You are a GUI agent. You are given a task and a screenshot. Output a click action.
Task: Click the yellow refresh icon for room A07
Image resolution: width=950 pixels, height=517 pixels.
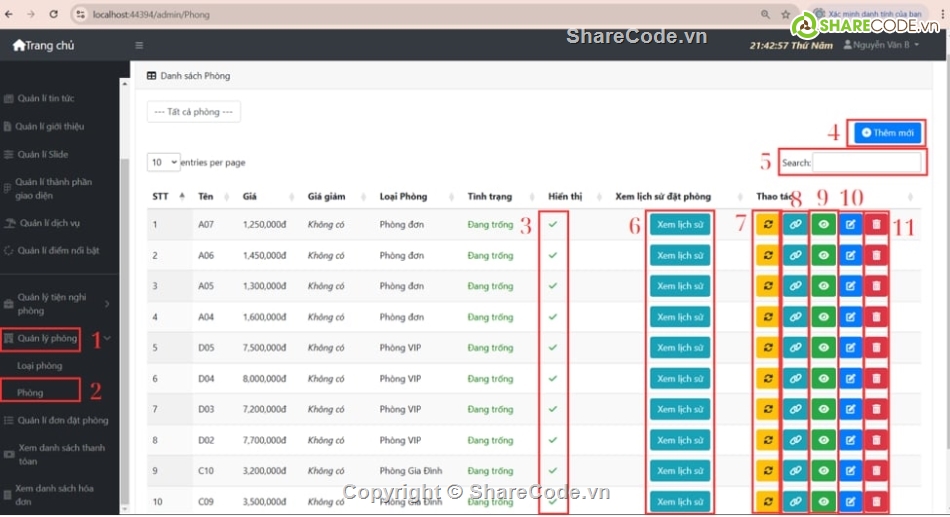pyautogui.click(x=768, y=224)
